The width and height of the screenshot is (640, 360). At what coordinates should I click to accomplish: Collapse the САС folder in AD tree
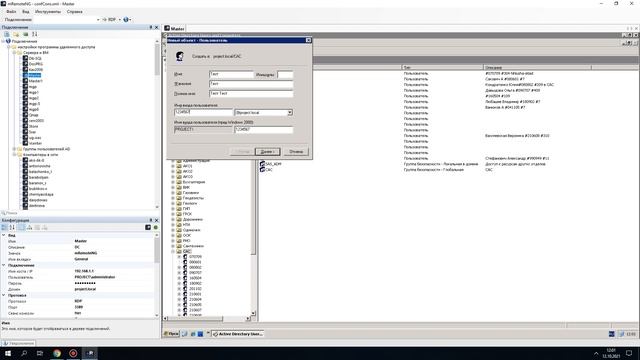point(173,251)
